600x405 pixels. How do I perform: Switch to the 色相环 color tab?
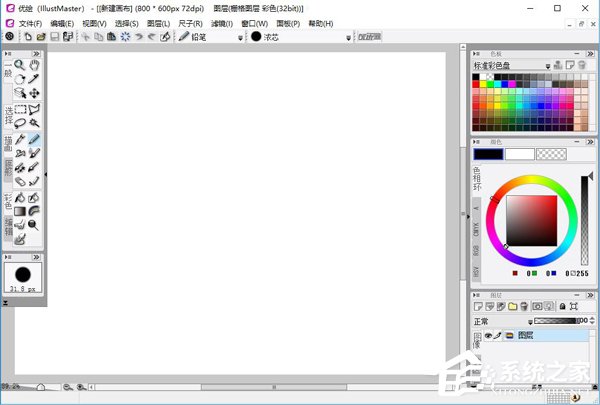coord(476,179)
